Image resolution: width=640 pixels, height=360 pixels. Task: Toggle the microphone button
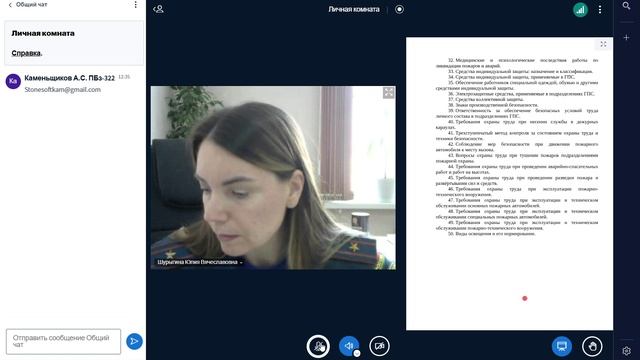[318, 346]
